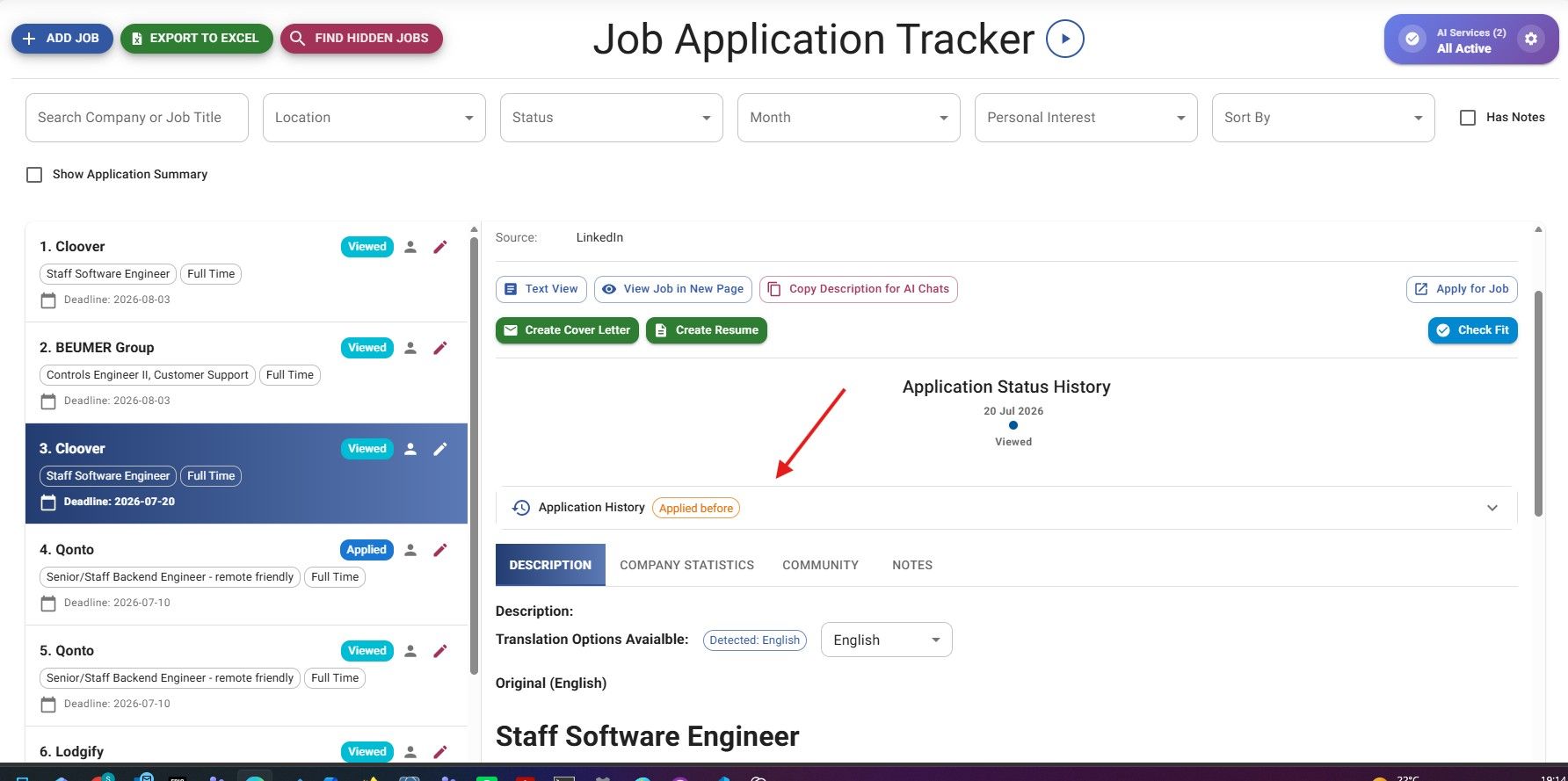Open the Location filter dropdown
1568x781 pixels.
pyautogui.click(x=374, y=118)
